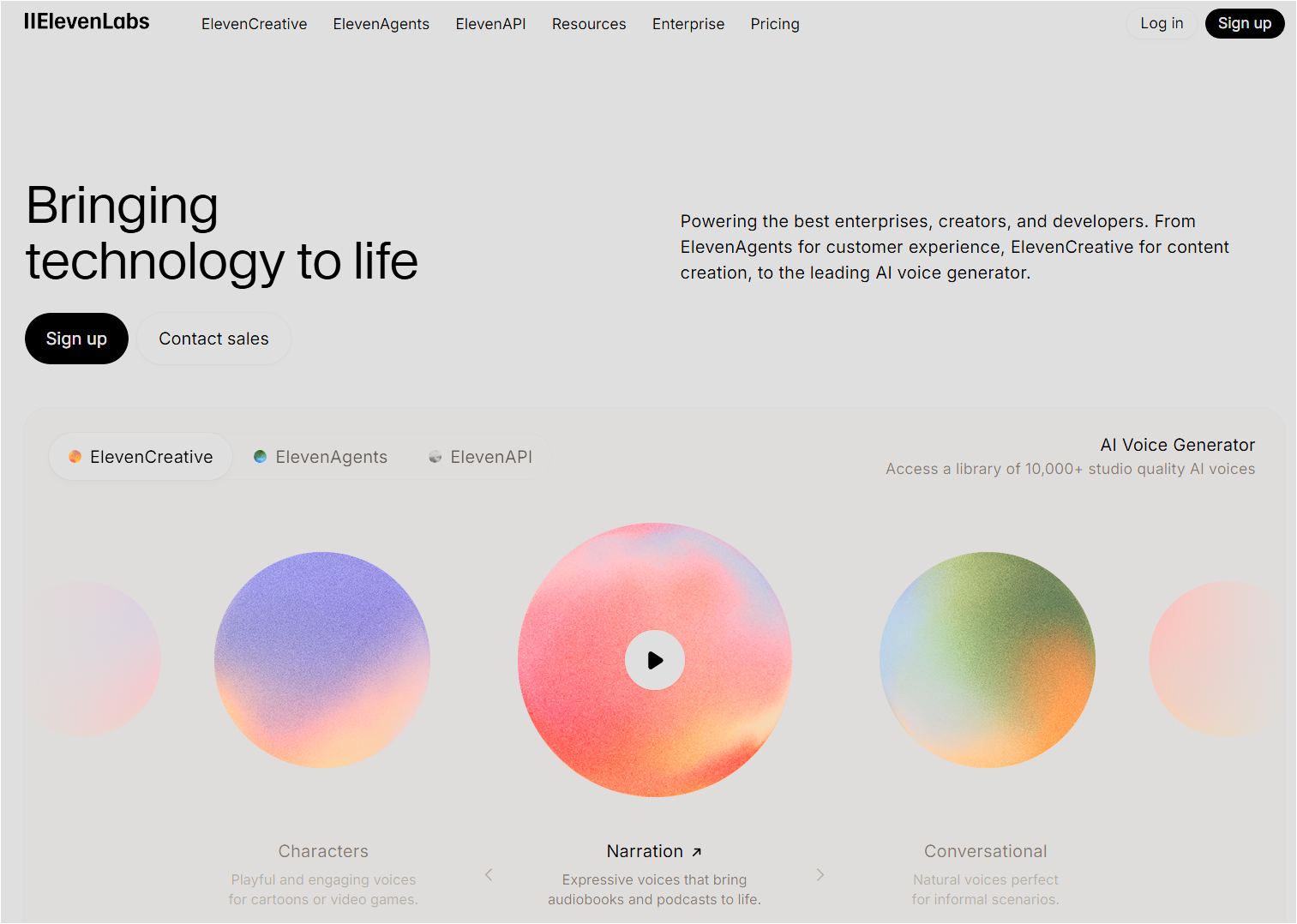Viewport: 1297px width, 924px height.
Task: Open the Resources navigation menu
Action: point(589,24)
